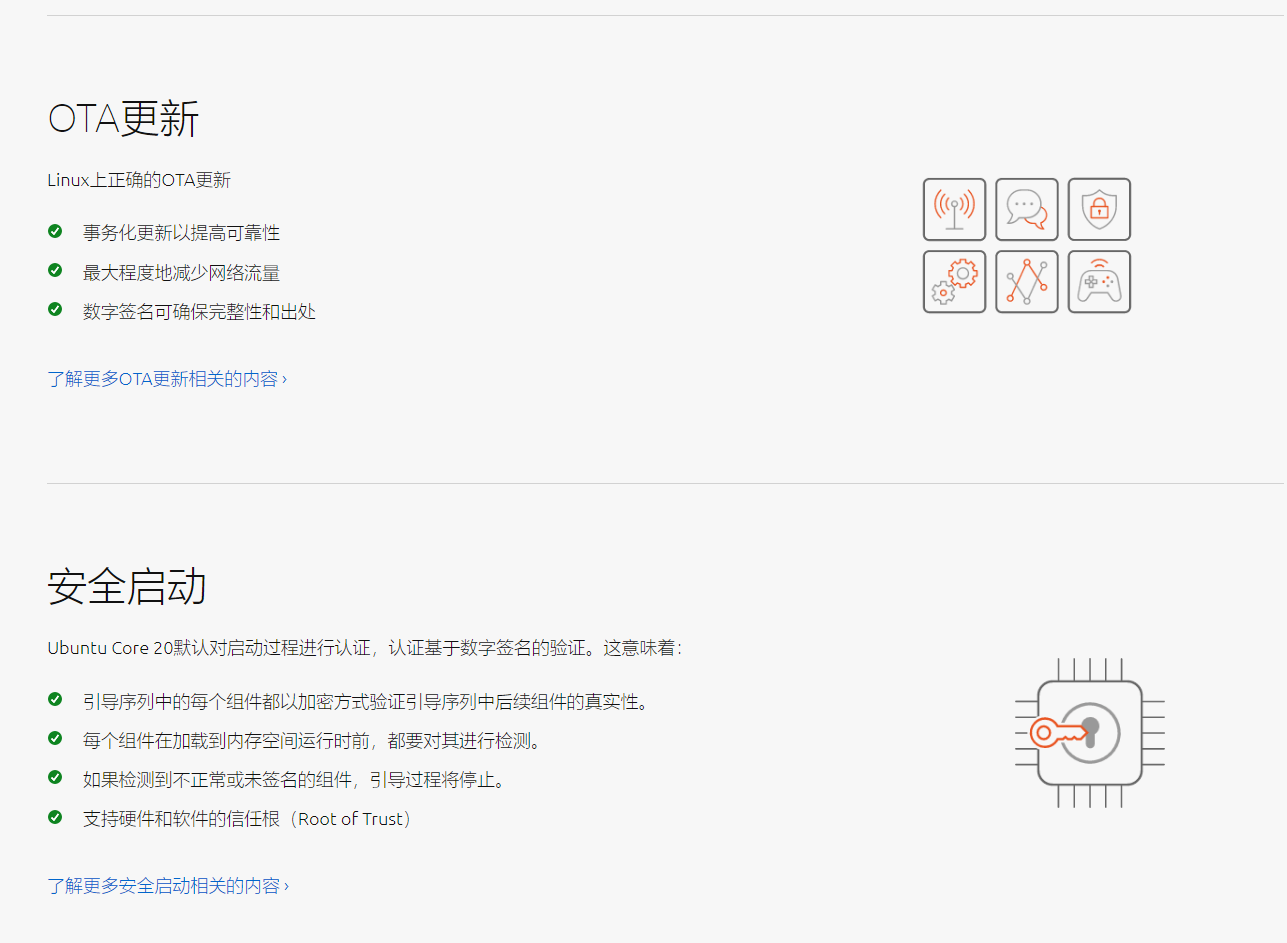Click the OTA更新 heading
1287x943 pixels.
coord(123,120)
